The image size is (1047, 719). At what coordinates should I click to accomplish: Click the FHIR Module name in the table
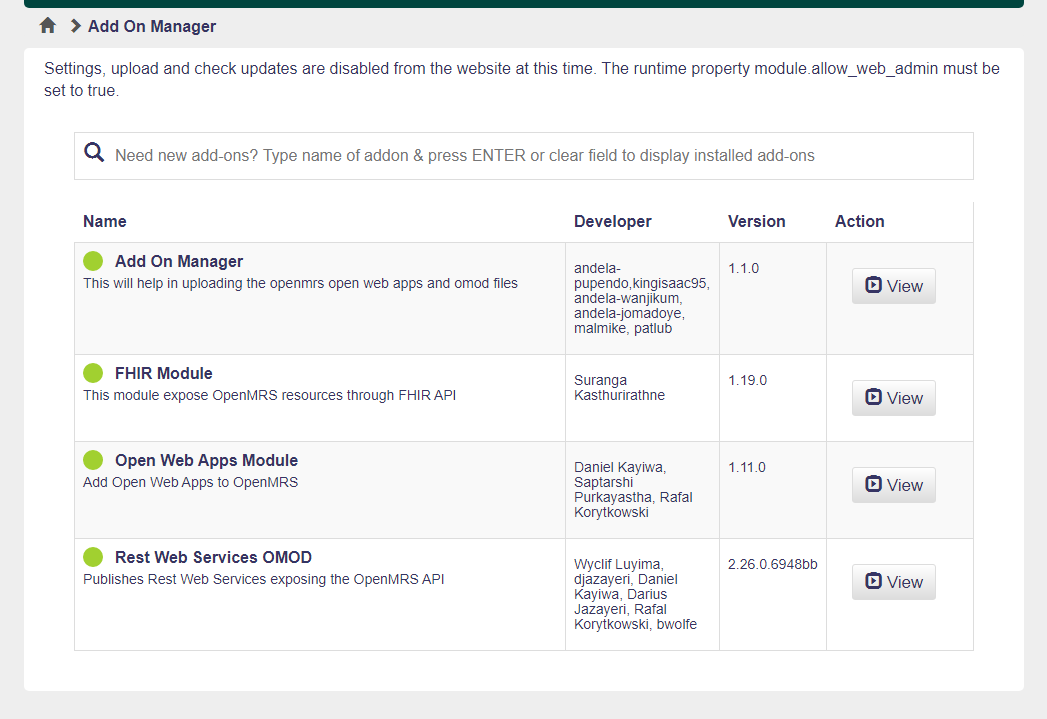coord(163,374)
